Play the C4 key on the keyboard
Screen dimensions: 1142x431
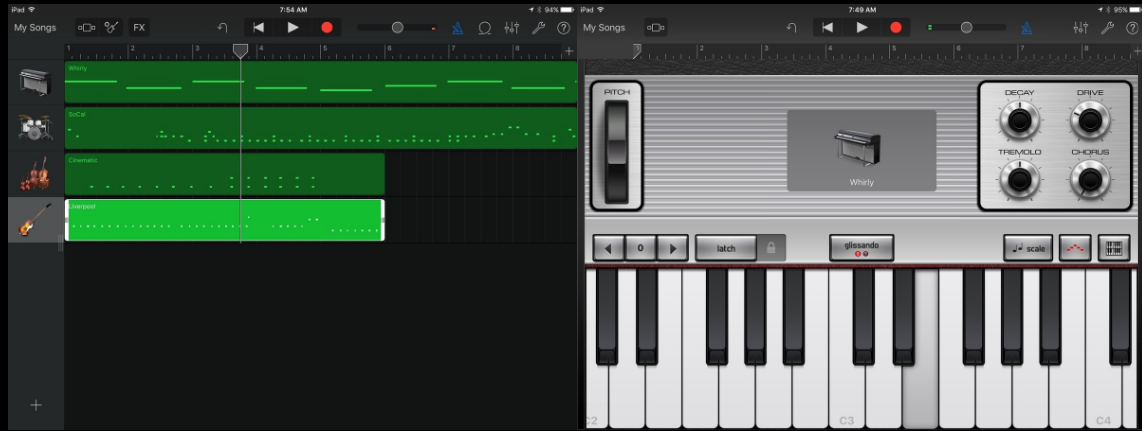1103,349
